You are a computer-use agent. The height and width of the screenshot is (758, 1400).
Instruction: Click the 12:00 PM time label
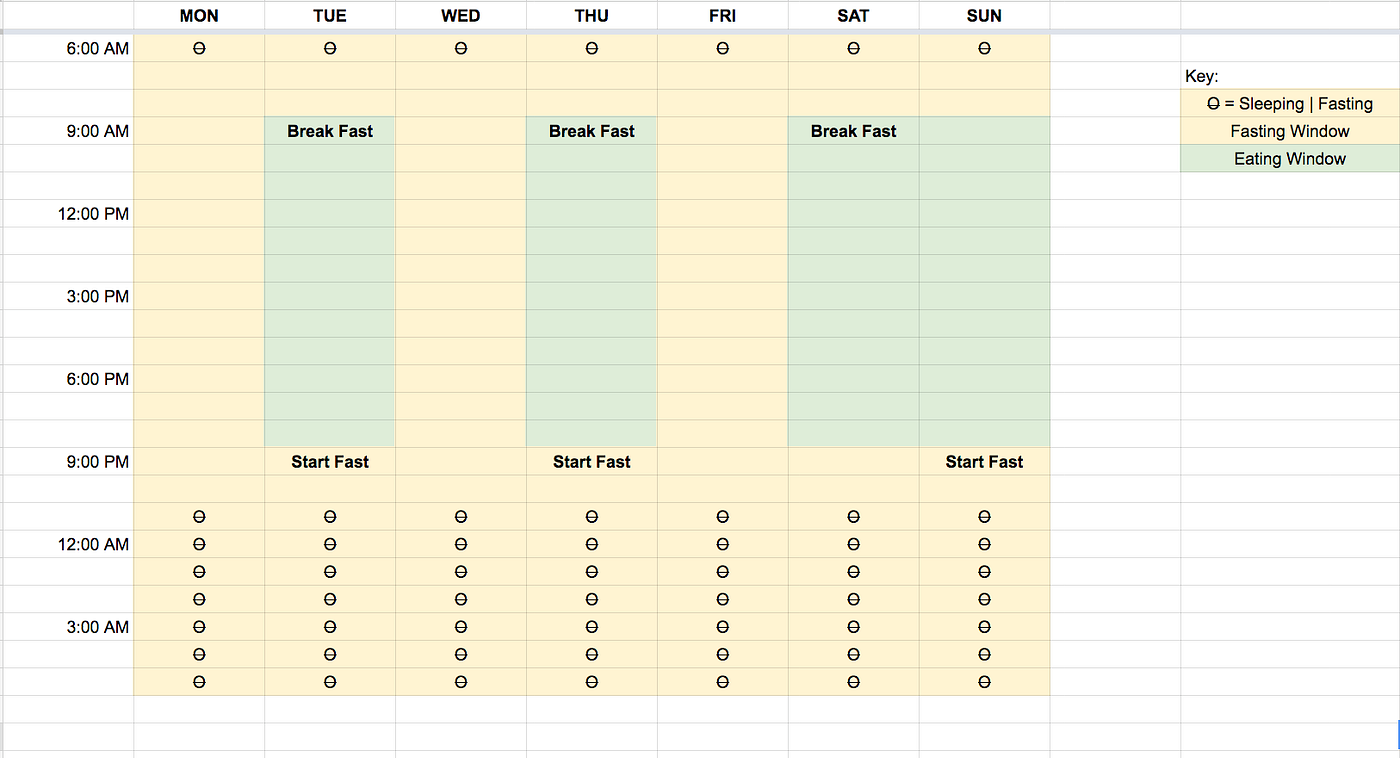pos(94,214)
